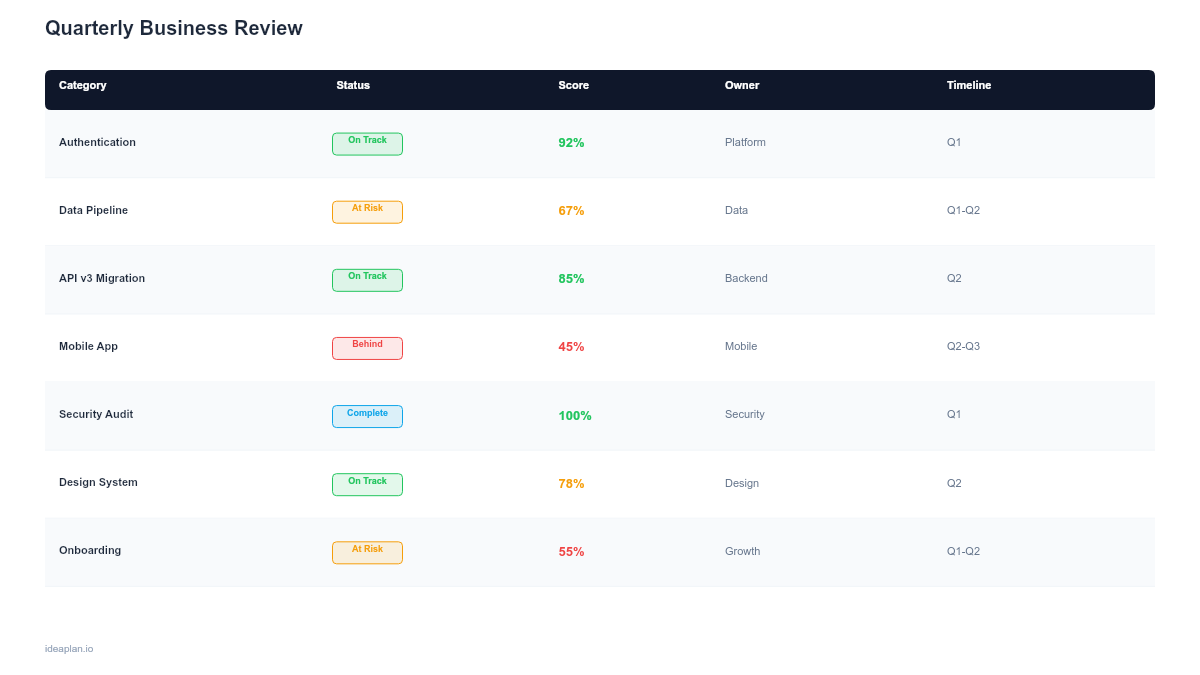Click the "On Track" badge for Design System
This screenshot has width=1200, height=675.
click(x=367, y=484)
